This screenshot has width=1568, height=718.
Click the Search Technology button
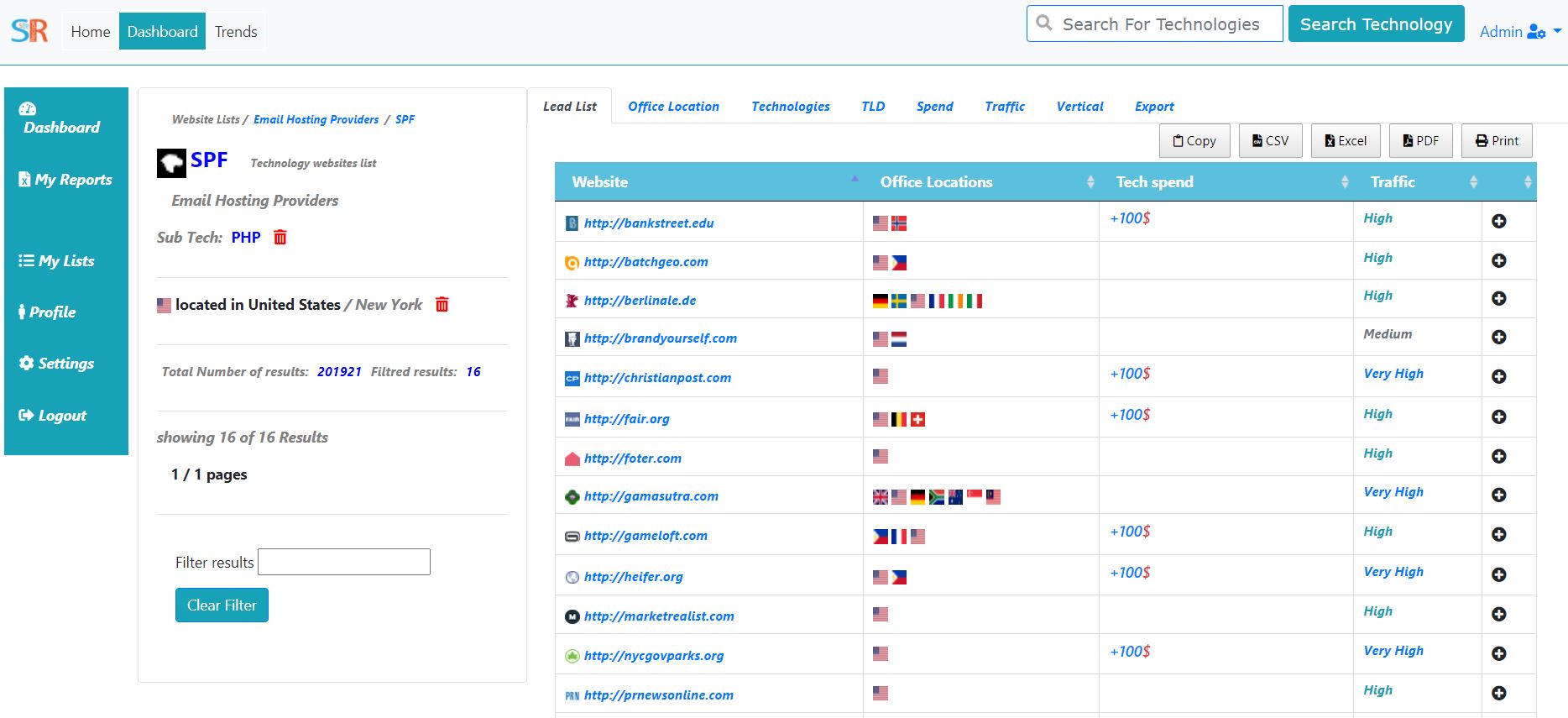(1376, 24)
